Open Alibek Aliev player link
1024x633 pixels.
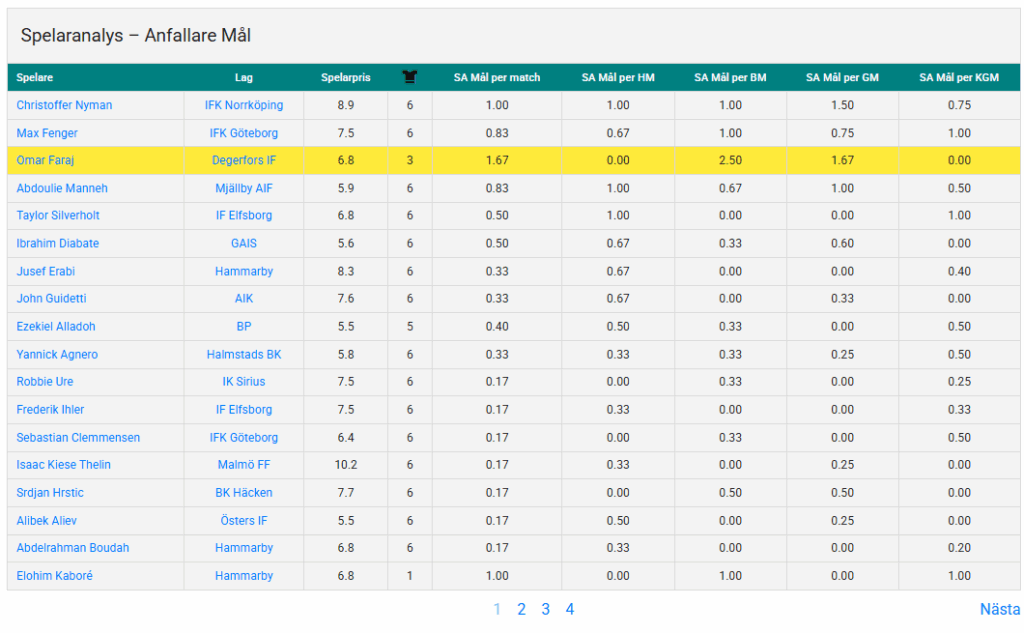pyautogui.click(x=46, y=521)
